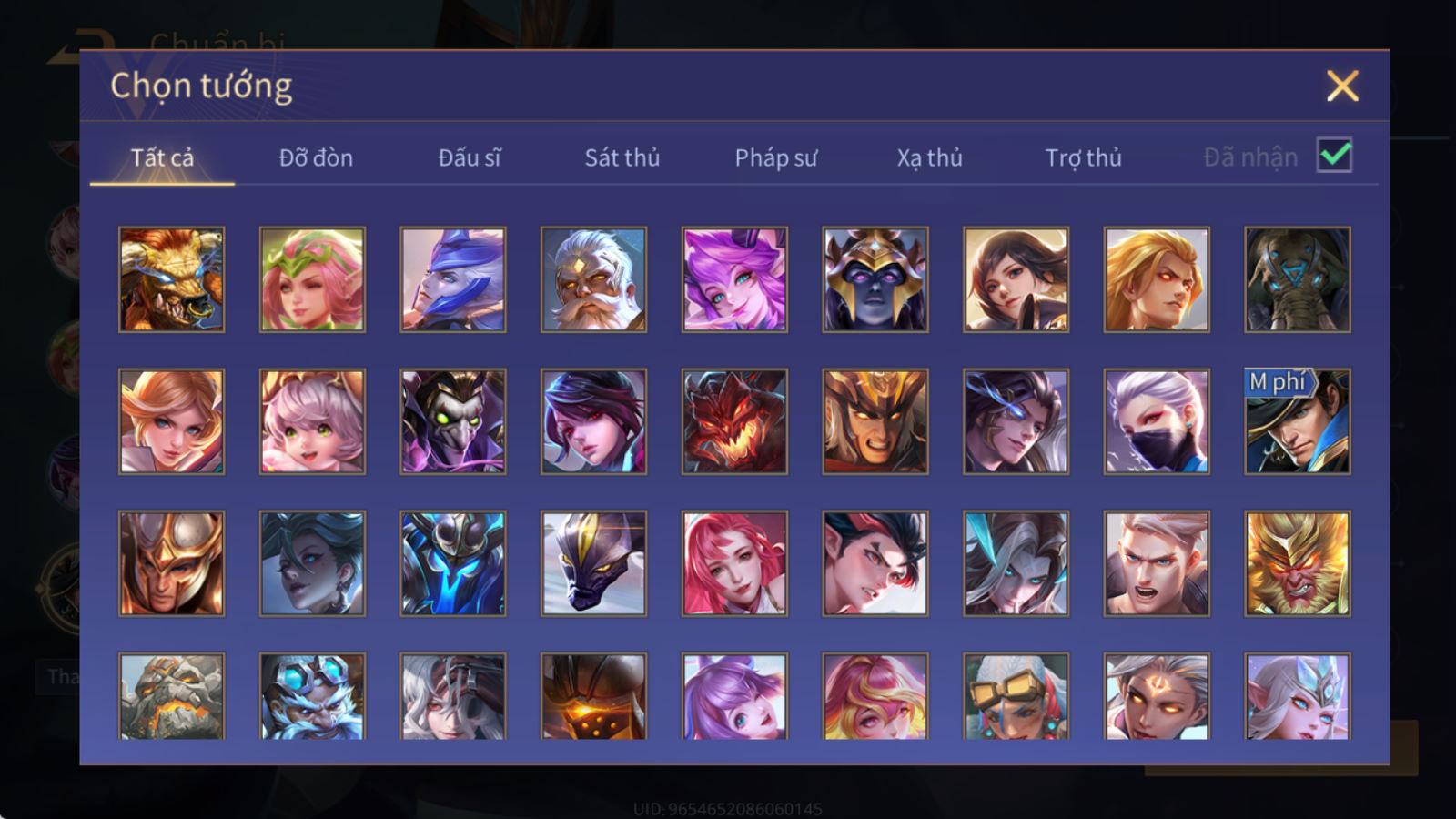Show the 'Đấu sĩ' hero category
The height and width of the screenshot is (819, 1456).
470,157
